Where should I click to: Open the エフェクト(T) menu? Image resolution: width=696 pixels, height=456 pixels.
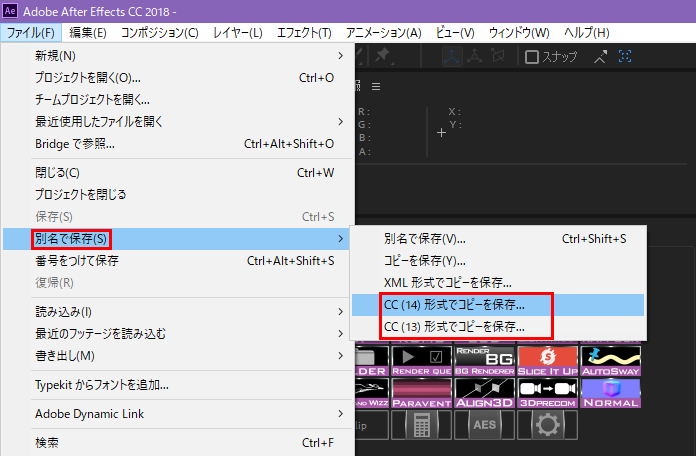(303, 33)
